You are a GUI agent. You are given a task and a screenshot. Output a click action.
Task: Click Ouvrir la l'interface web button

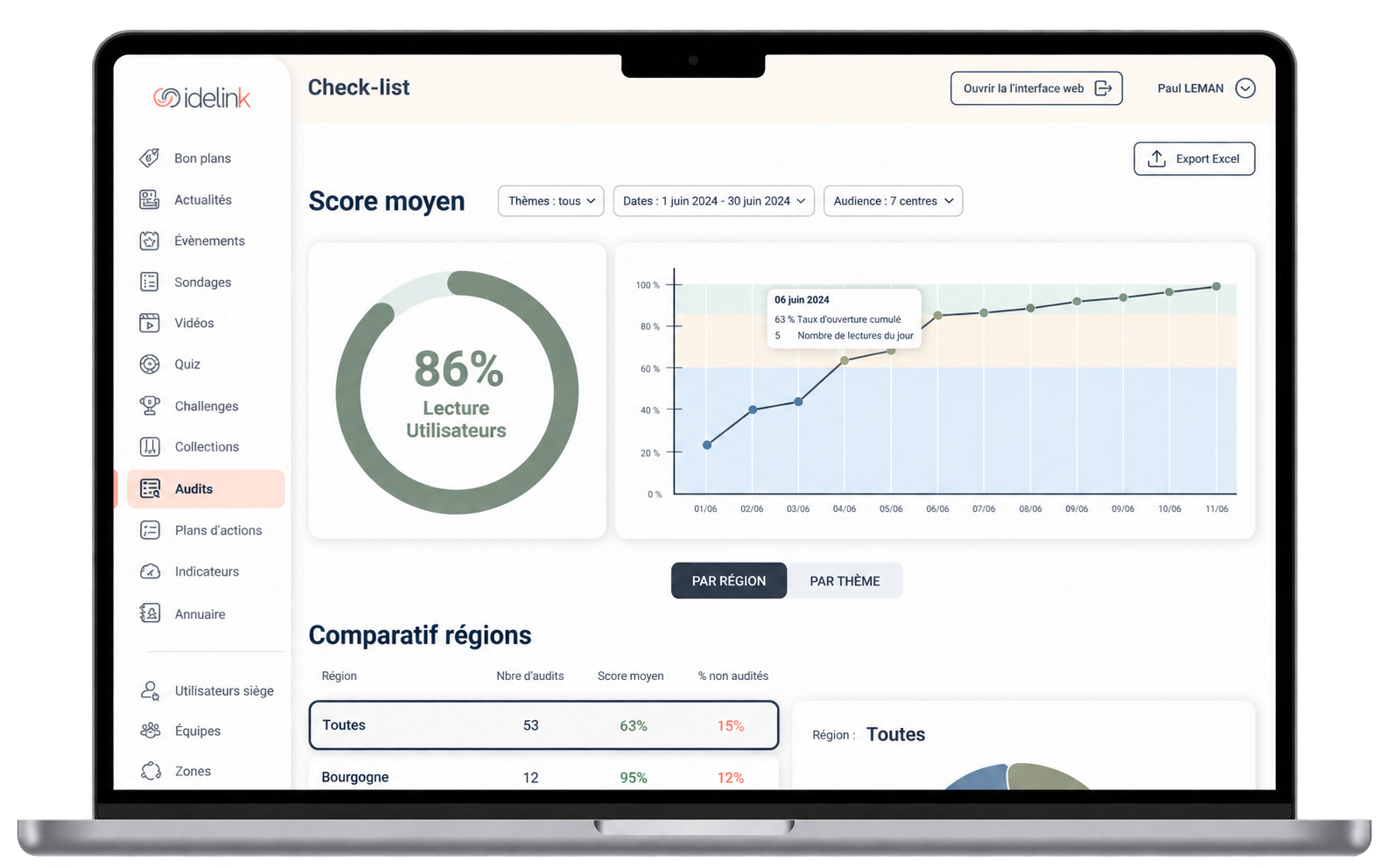pyautogui.click(x=1036, y=88)
